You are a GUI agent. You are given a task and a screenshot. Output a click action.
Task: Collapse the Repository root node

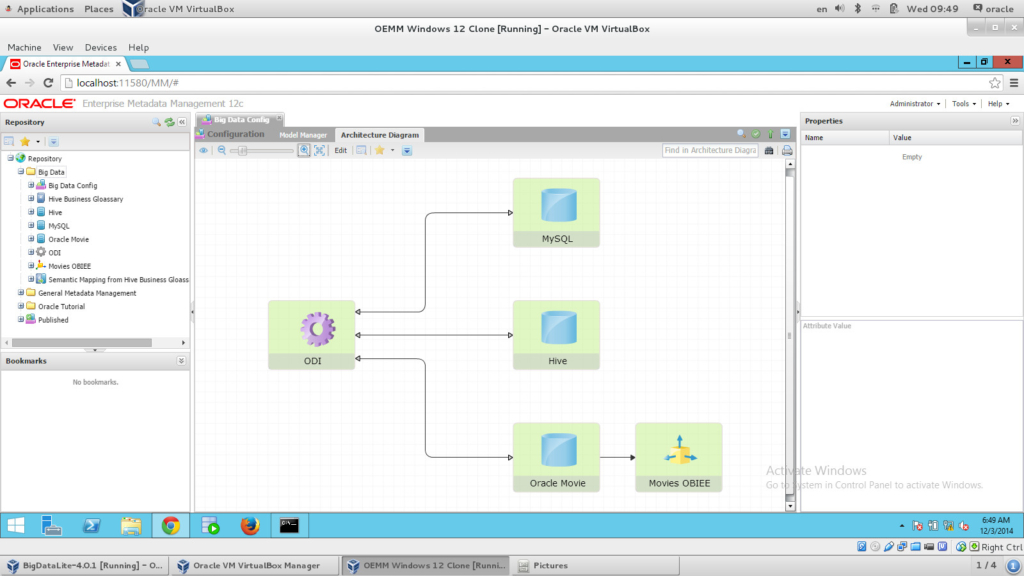(10, 158)
